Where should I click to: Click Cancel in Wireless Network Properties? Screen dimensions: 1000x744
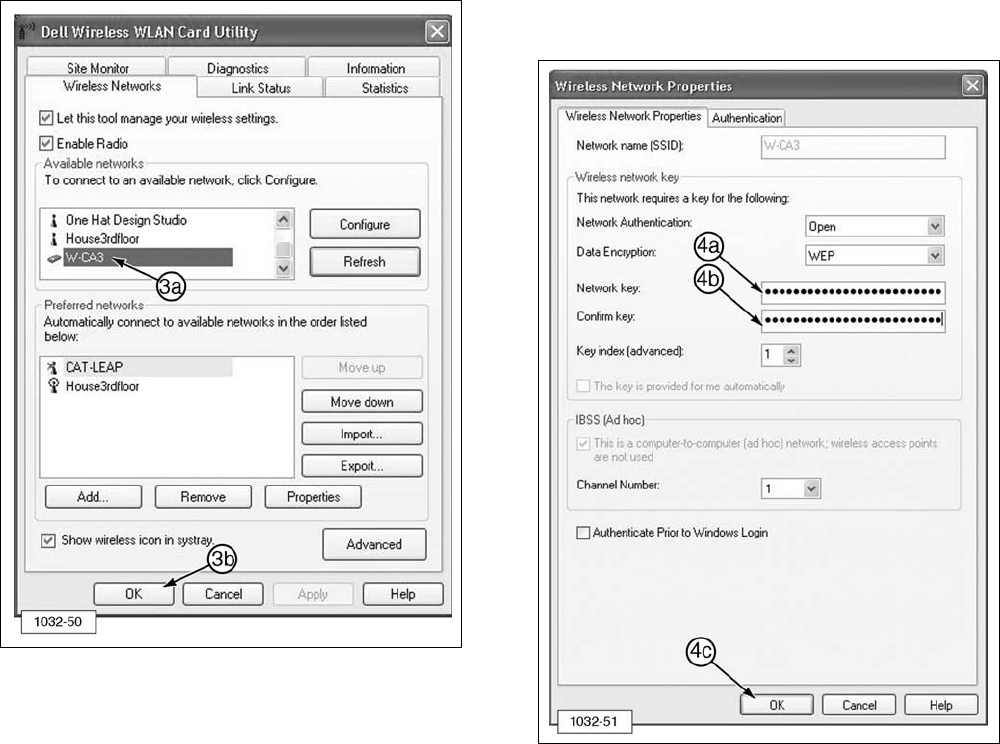(859, 705)
